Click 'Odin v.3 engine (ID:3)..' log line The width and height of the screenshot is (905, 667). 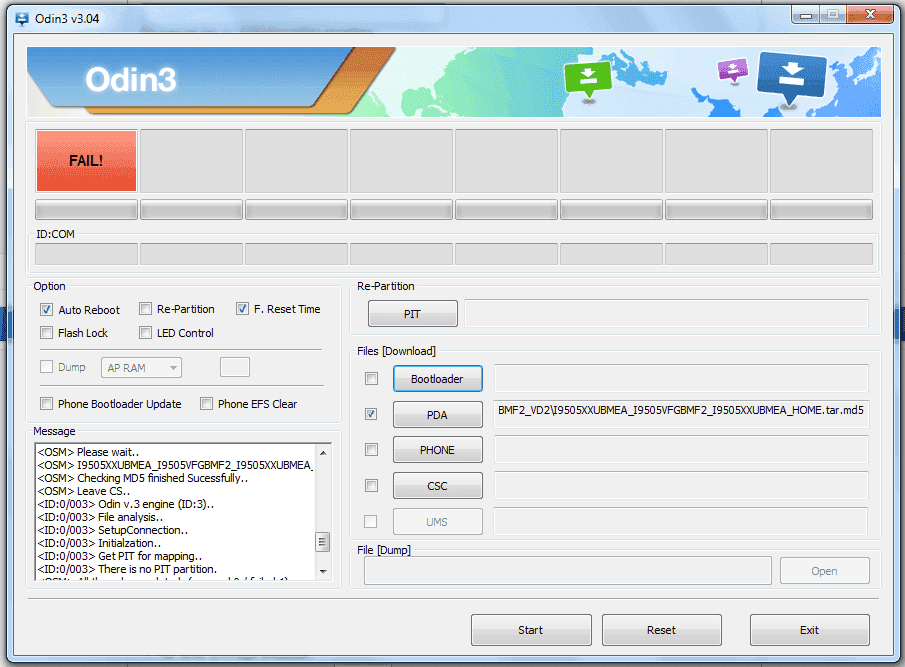125,504
